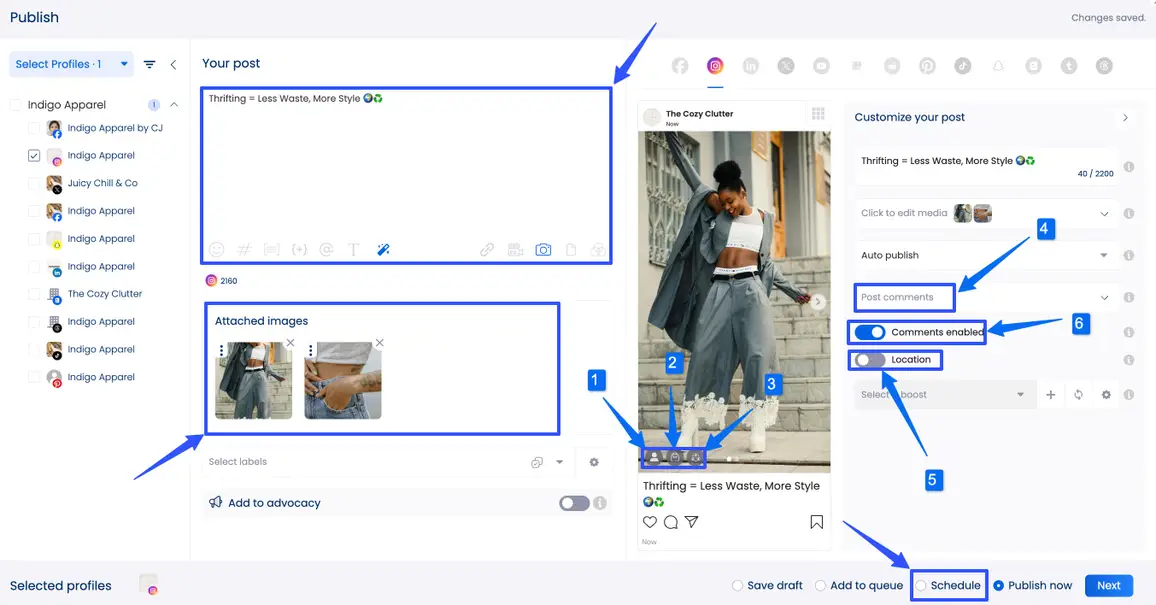Insert a link using the chain icon
This screenshot has height=605, width=1156.
click(x=487, y=250)
